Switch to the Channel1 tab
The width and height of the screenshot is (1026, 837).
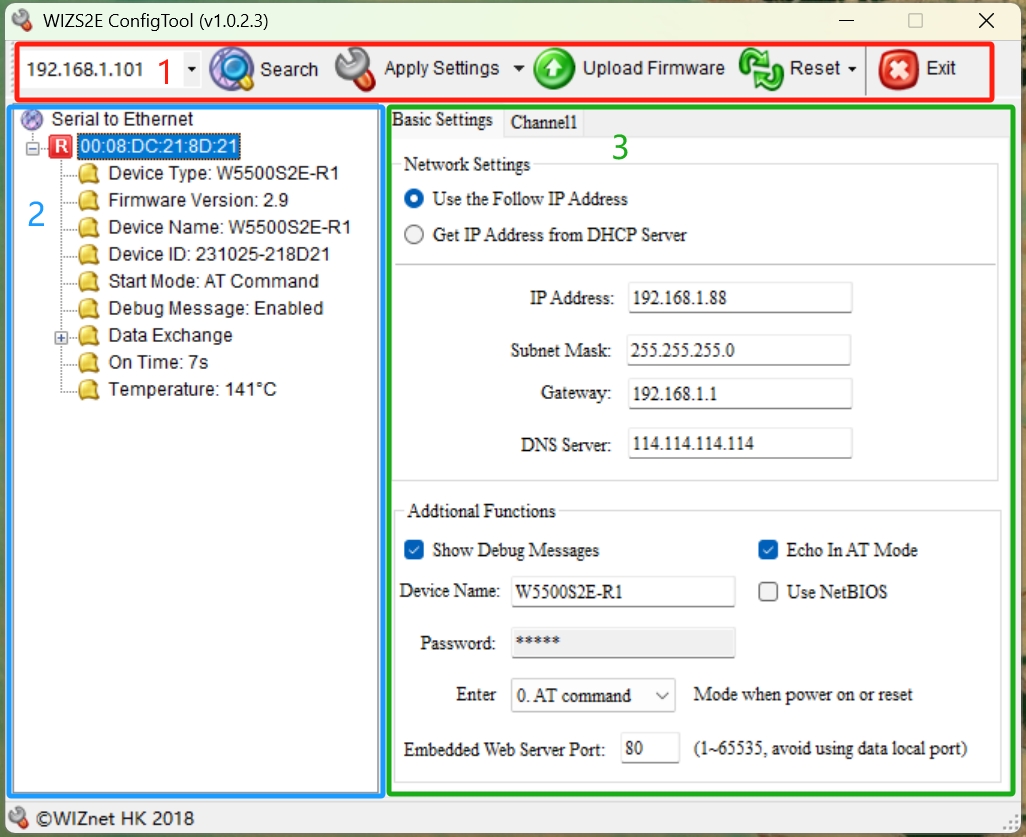point(544,123)
